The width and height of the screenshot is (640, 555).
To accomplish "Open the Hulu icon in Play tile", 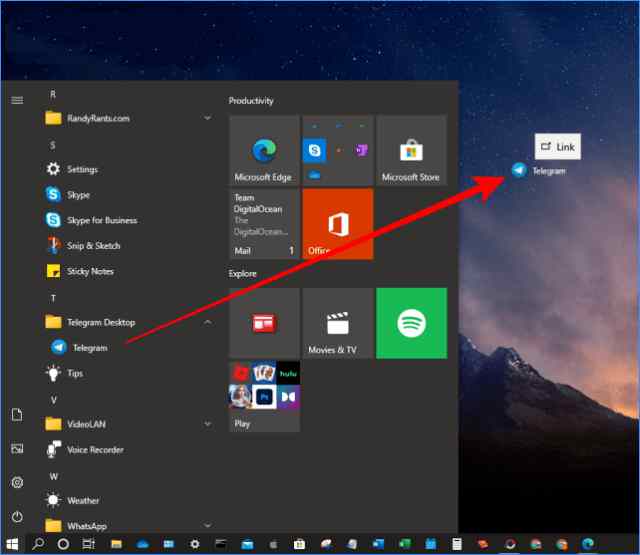I will point(288,373).
